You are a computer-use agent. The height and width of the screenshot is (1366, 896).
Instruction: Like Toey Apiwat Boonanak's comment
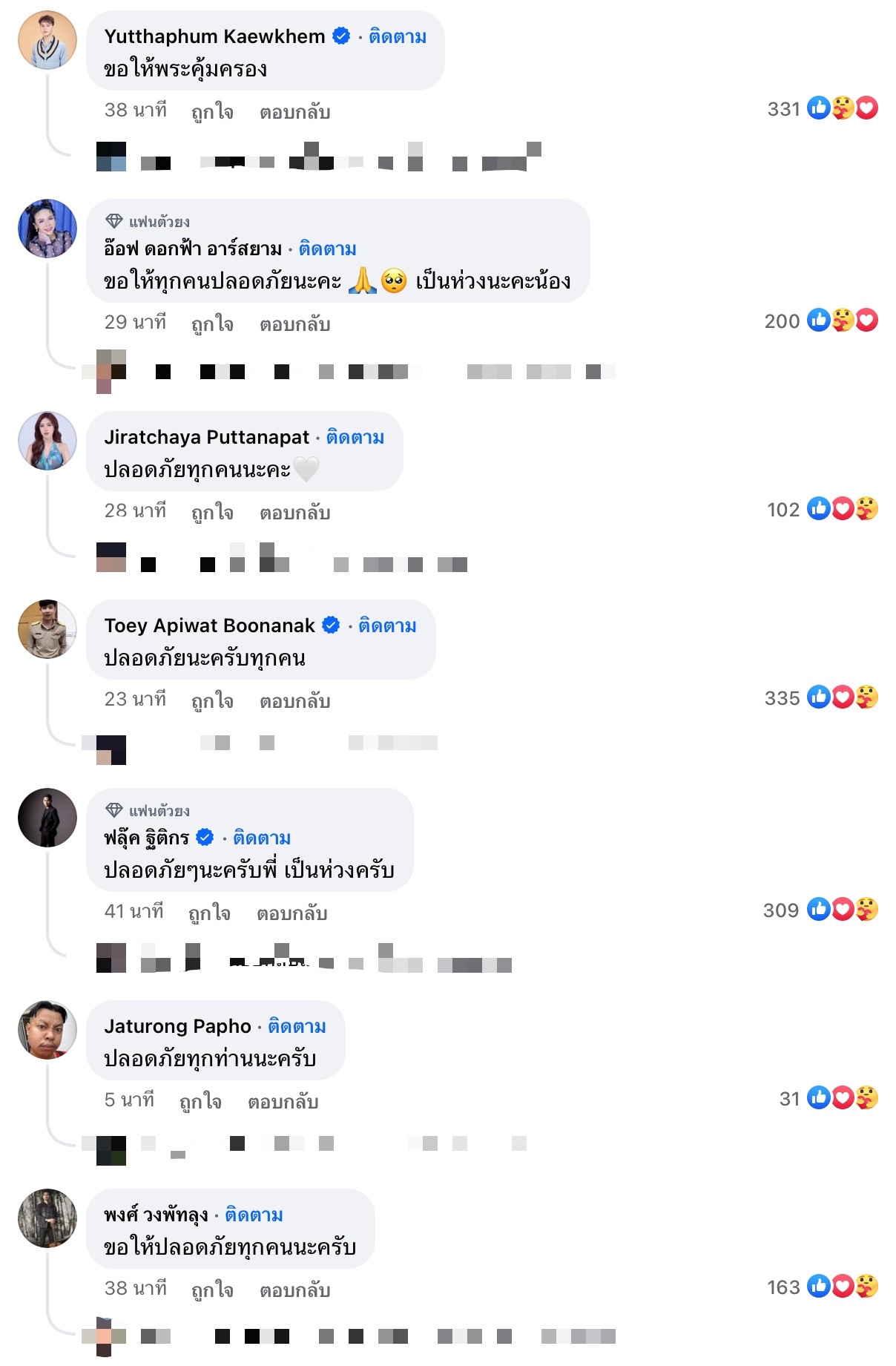click(212, 700)
